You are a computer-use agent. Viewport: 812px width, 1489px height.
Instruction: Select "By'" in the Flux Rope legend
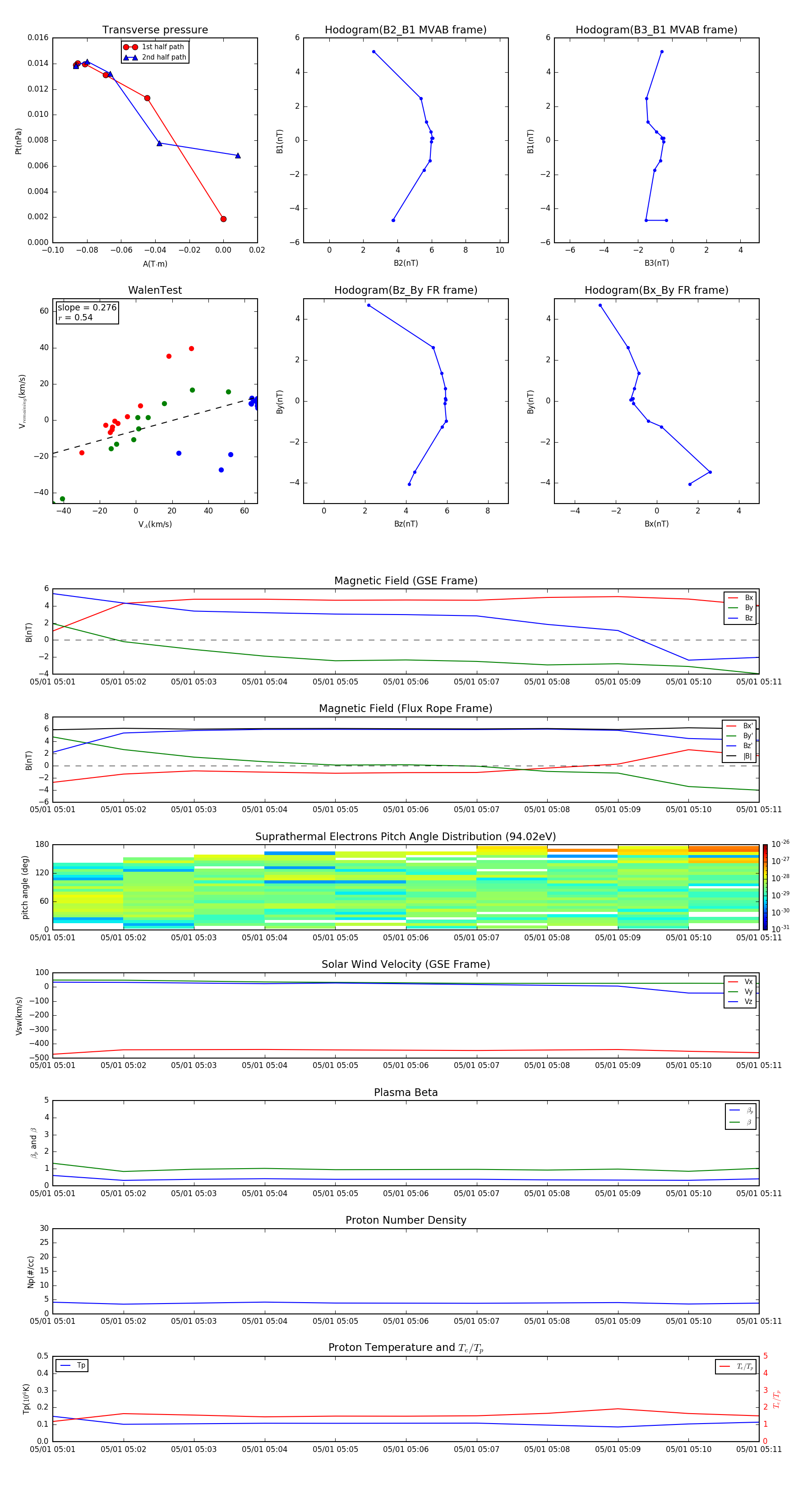click(x=740, y=736)
